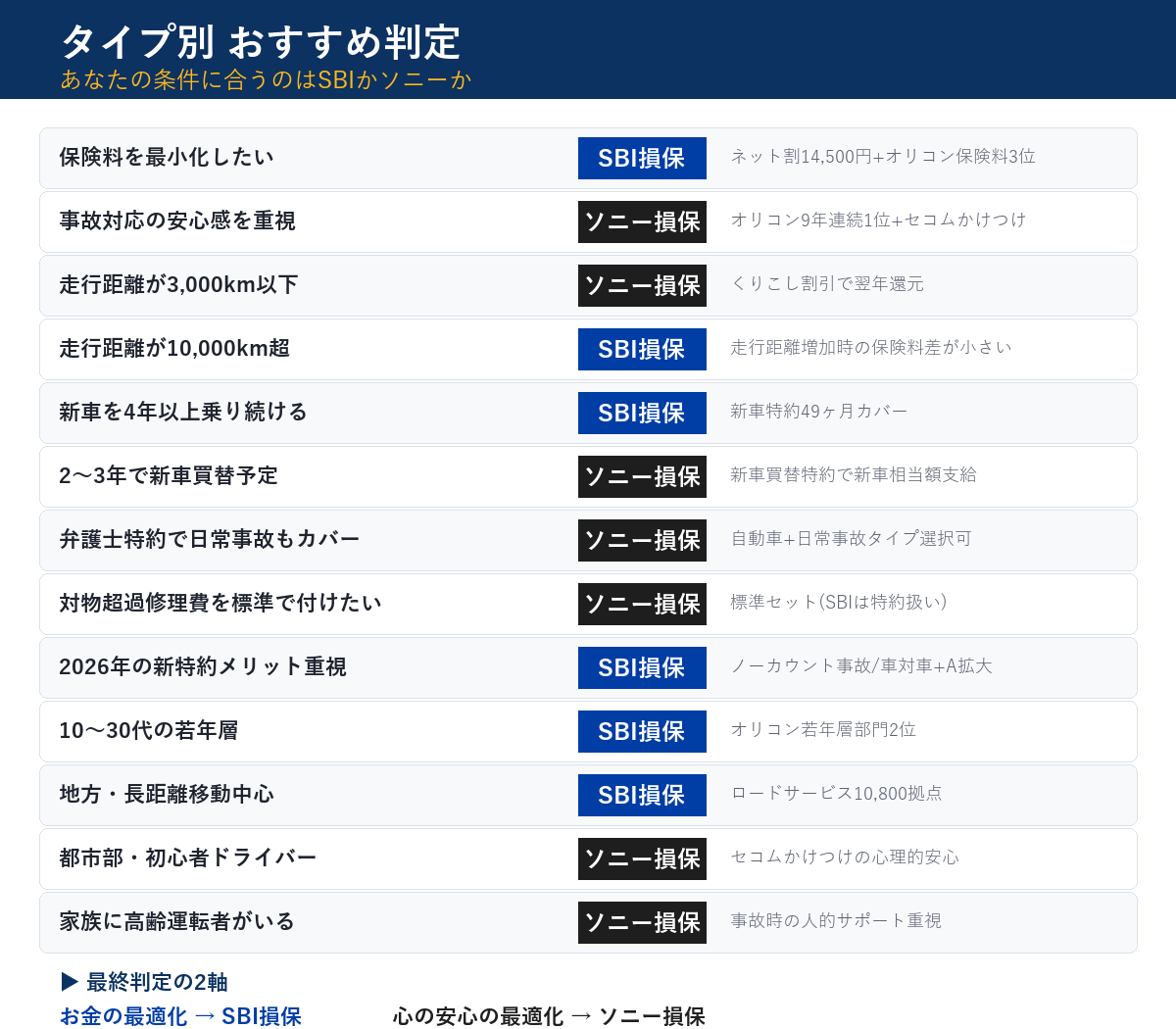Click the タイプ別 おすすめ判定 header
The image size is (1176, 1029).
pos(263,42)
